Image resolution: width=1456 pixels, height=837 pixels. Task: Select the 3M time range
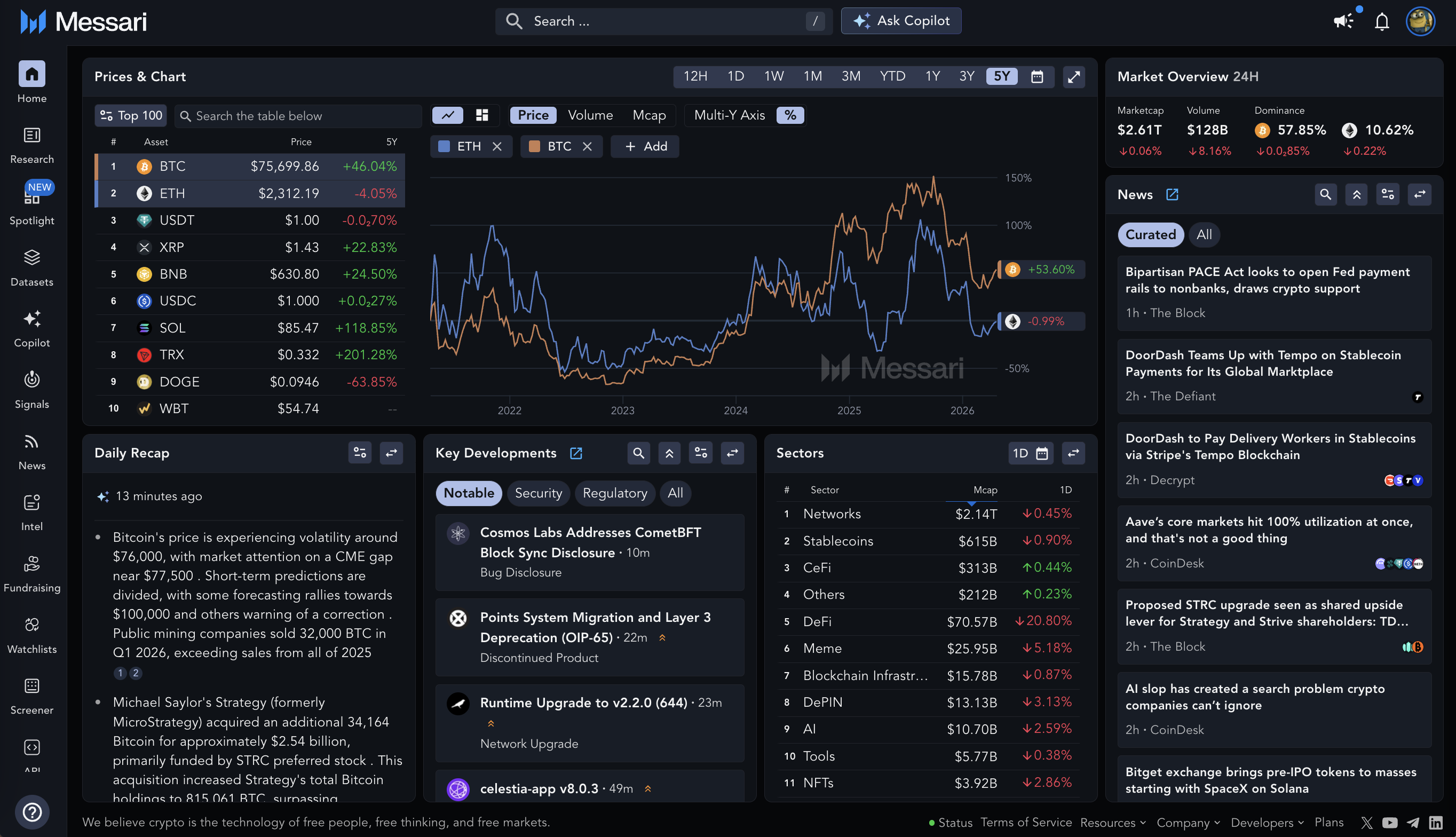pyautogui.click(x=850, y=76)
